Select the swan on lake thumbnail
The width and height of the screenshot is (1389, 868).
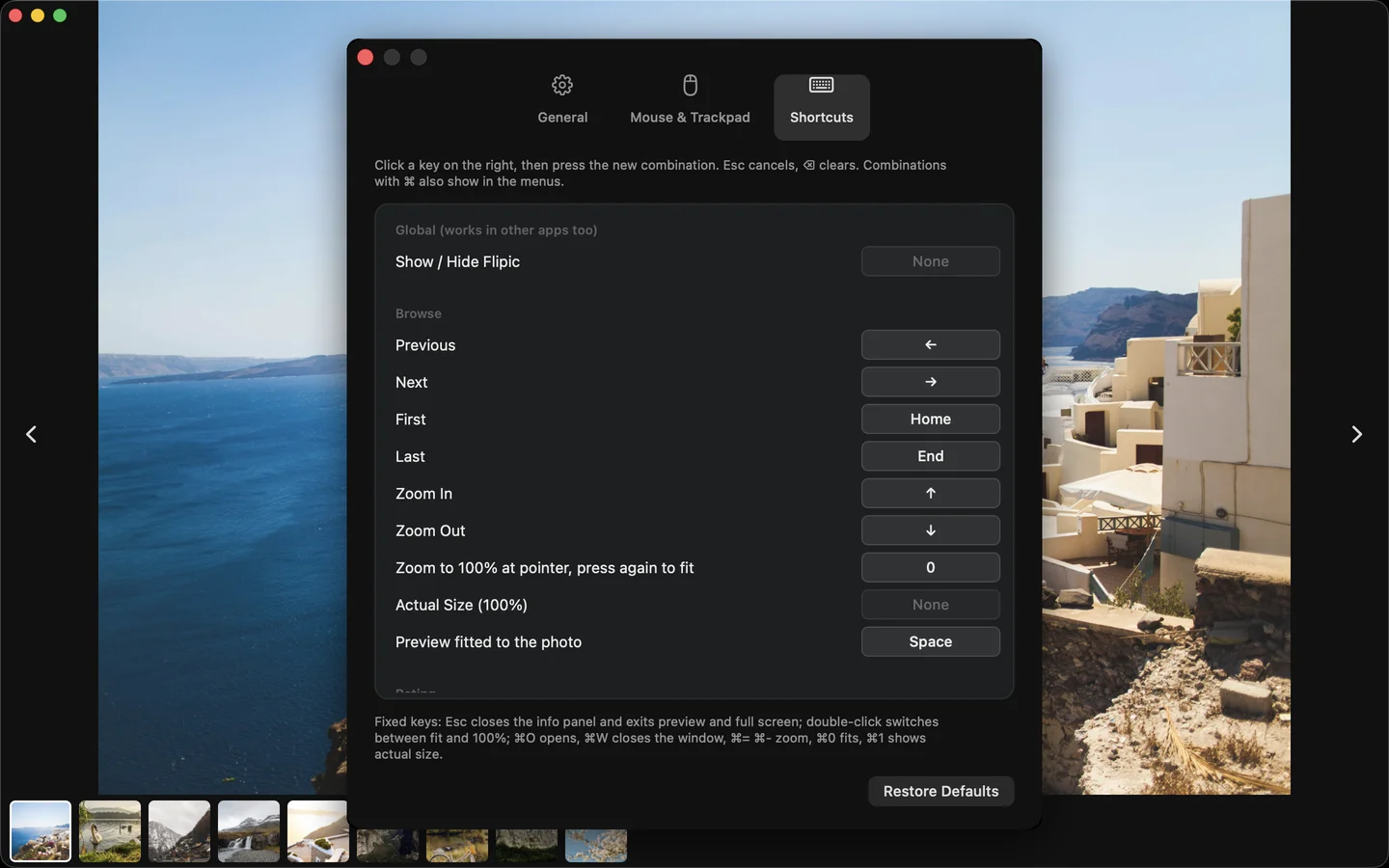pos(110,830)
